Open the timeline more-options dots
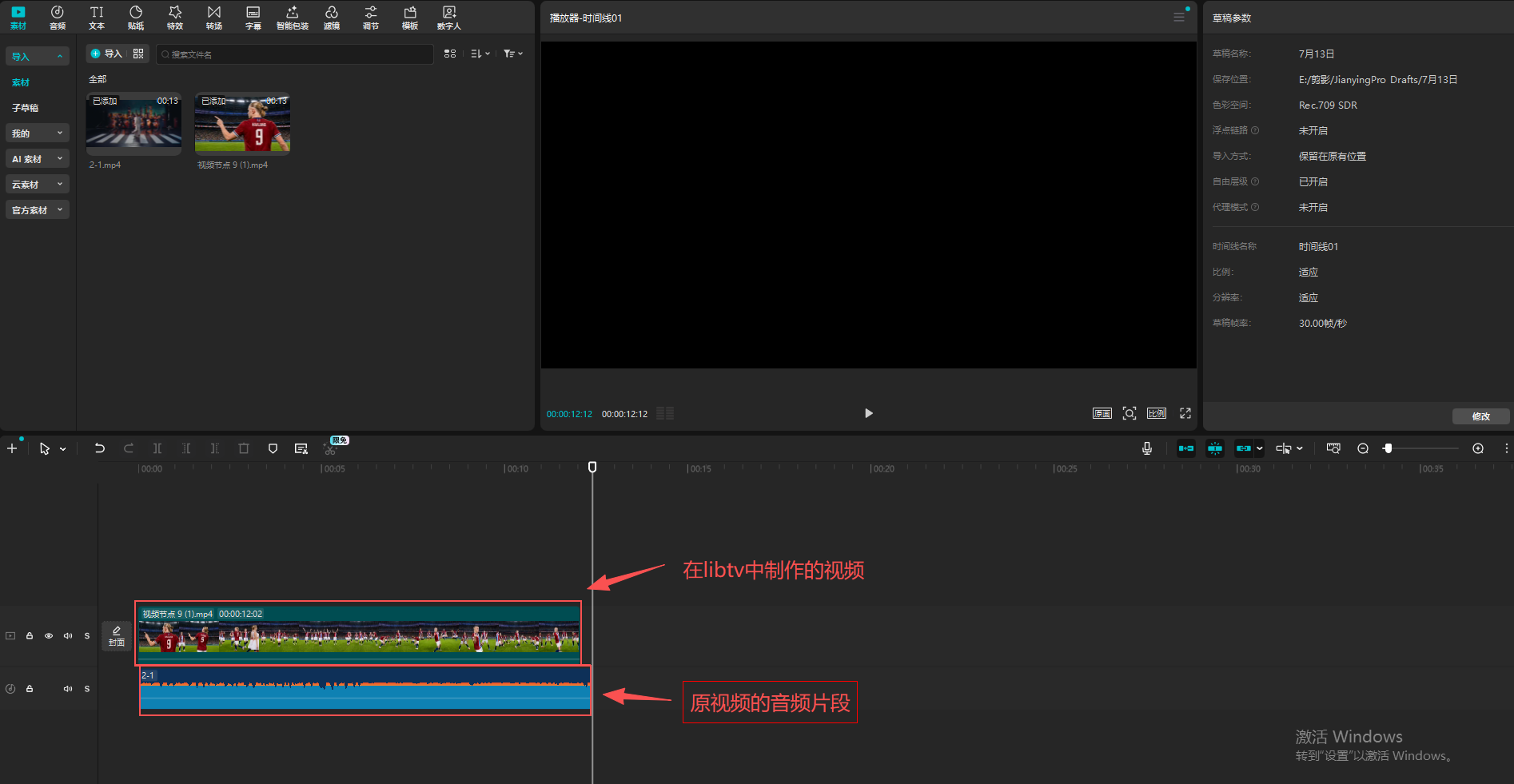Viewport: 1514px width, 784px height. (x=1507, y=448)
